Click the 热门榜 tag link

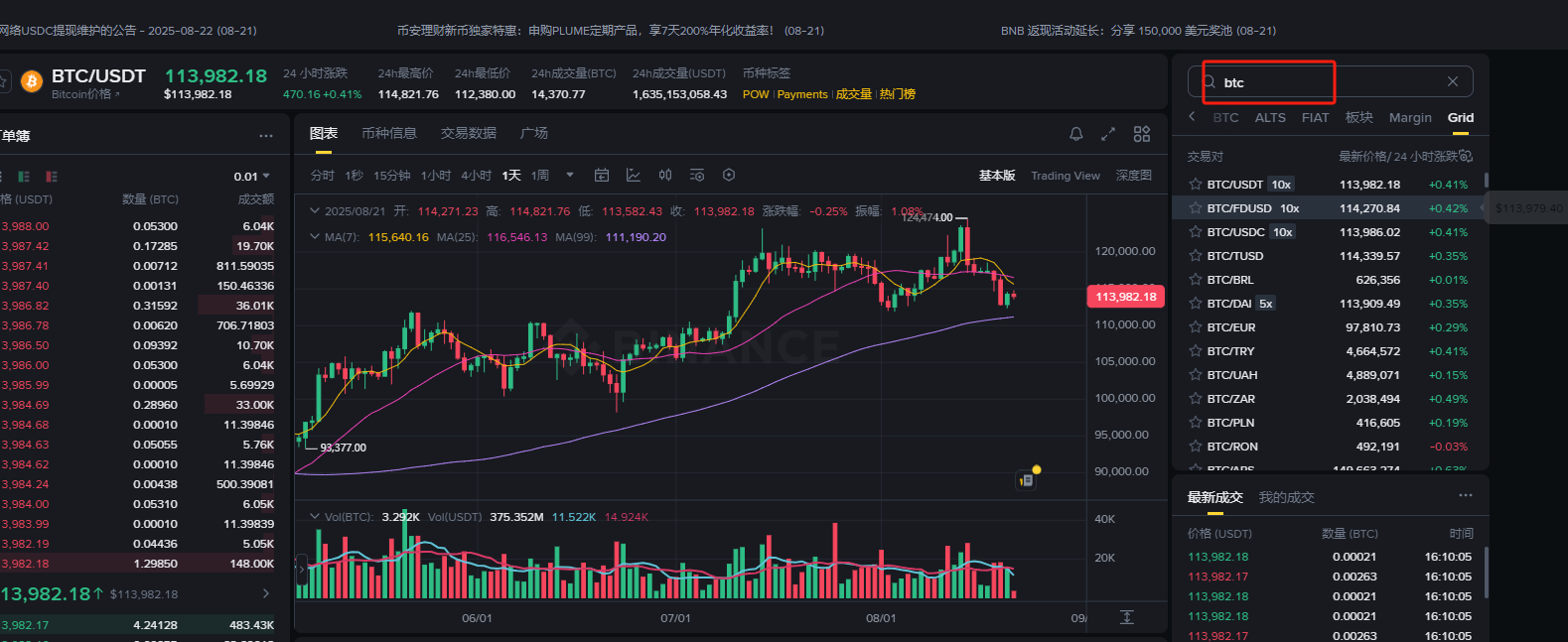coord(898,94)
